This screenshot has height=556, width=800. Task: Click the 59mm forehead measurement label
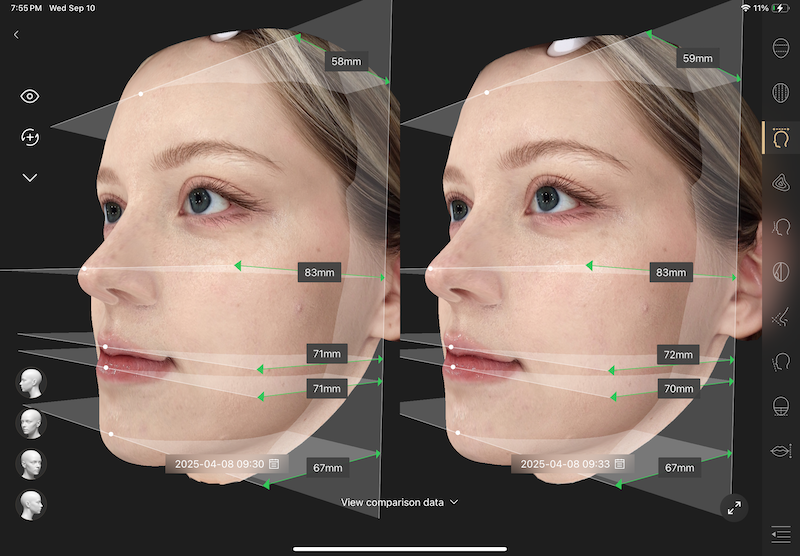(x=697, y=59)
